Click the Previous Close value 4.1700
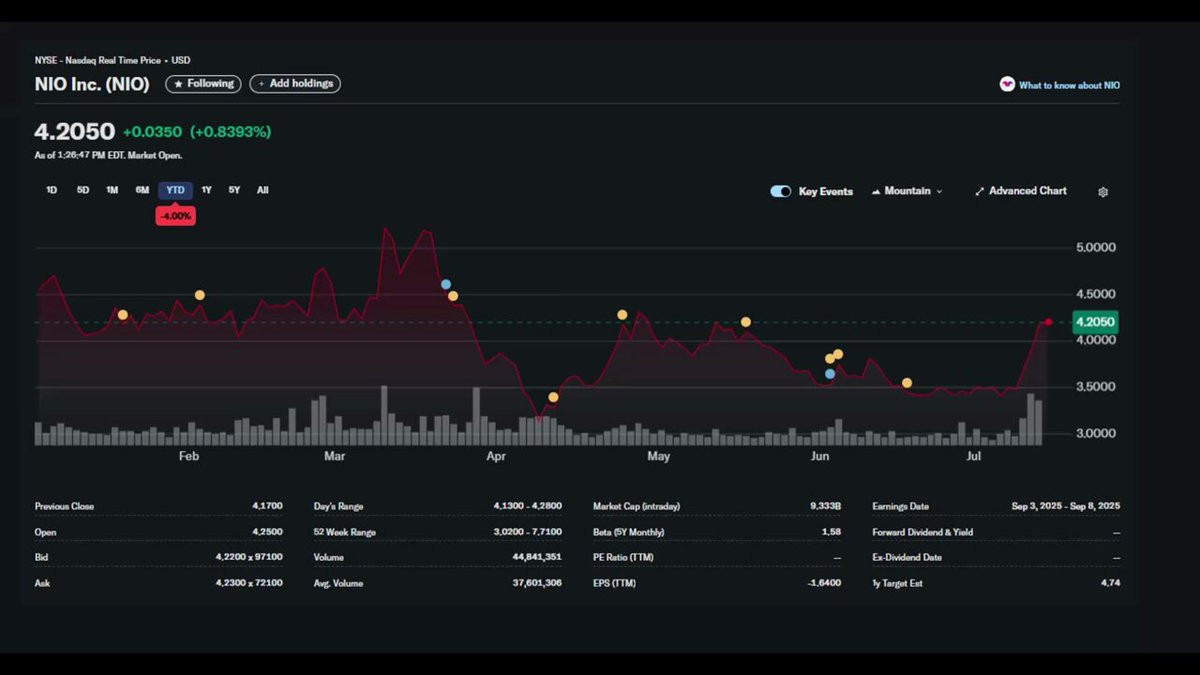The image size is (1200, 675). coord(267,507)
